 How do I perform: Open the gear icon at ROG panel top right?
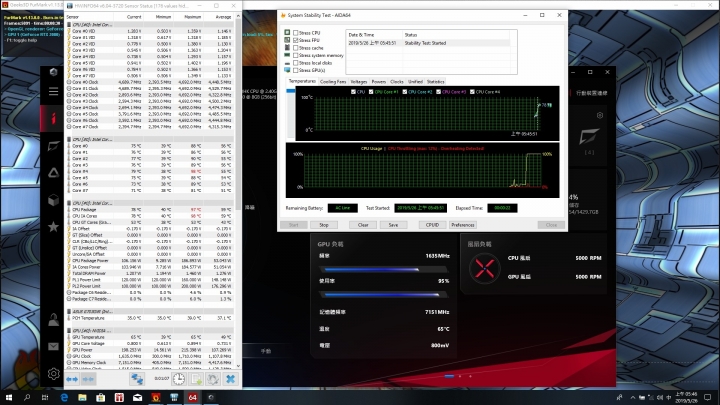coord(600,115)
